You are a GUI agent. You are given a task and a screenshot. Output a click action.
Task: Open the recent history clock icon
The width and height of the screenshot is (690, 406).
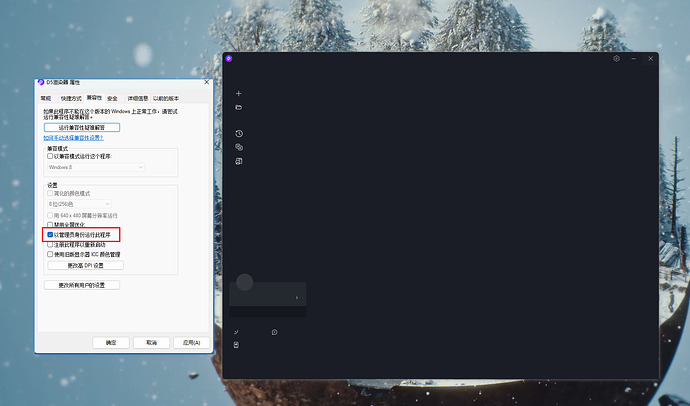pos(239,133)
